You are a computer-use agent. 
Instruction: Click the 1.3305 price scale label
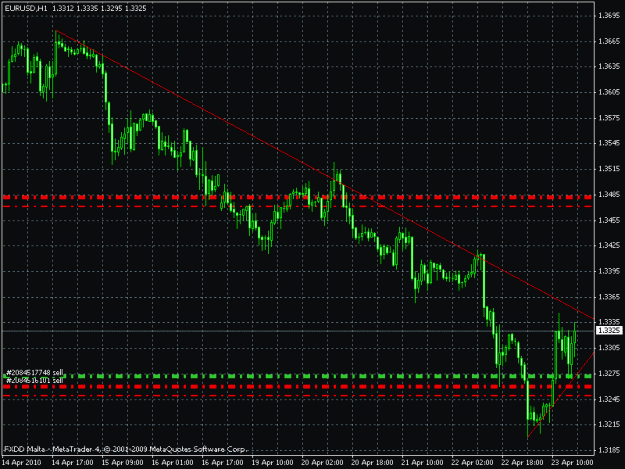pos(609,348)
